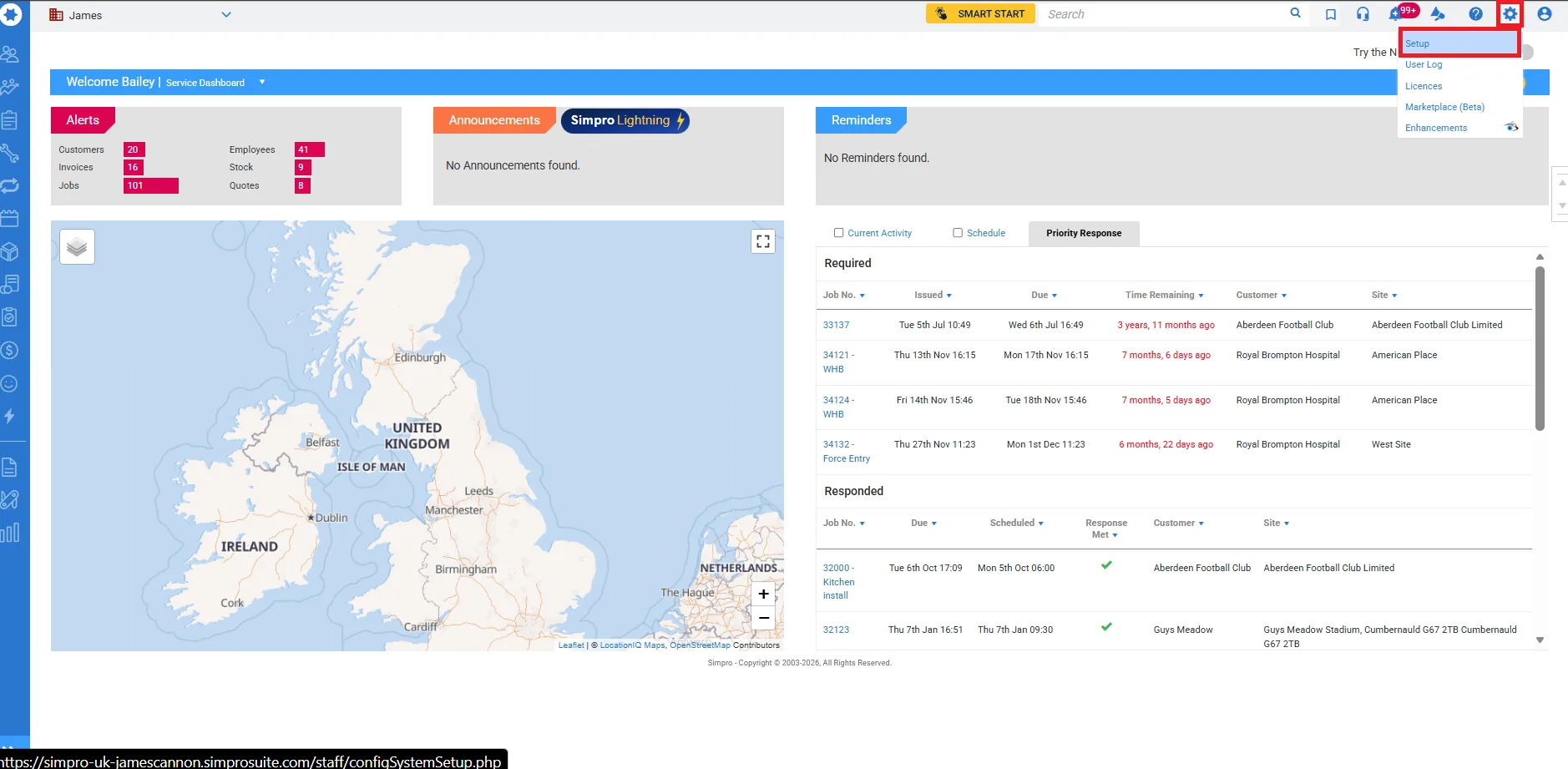This screenshot has height=769, width=1568.
Task: Zoom out on the map
Action: pos(763,618)
